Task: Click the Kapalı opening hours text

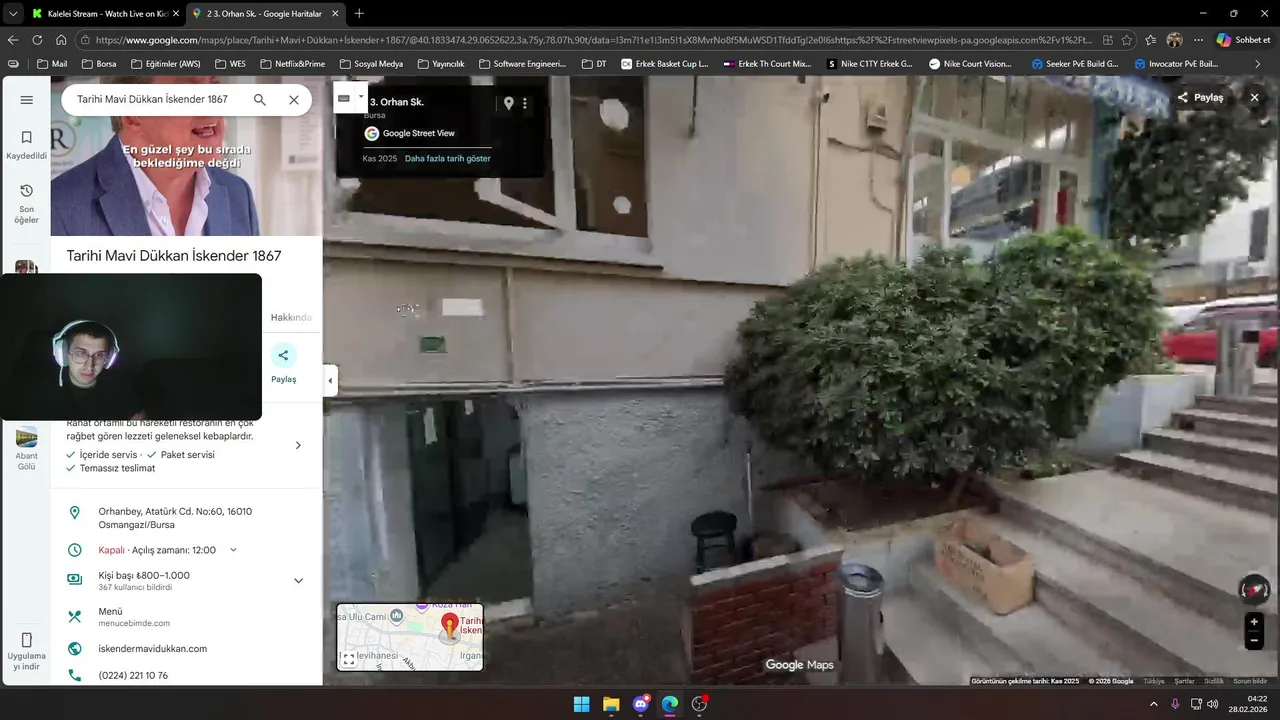Action: pos(111,550)
